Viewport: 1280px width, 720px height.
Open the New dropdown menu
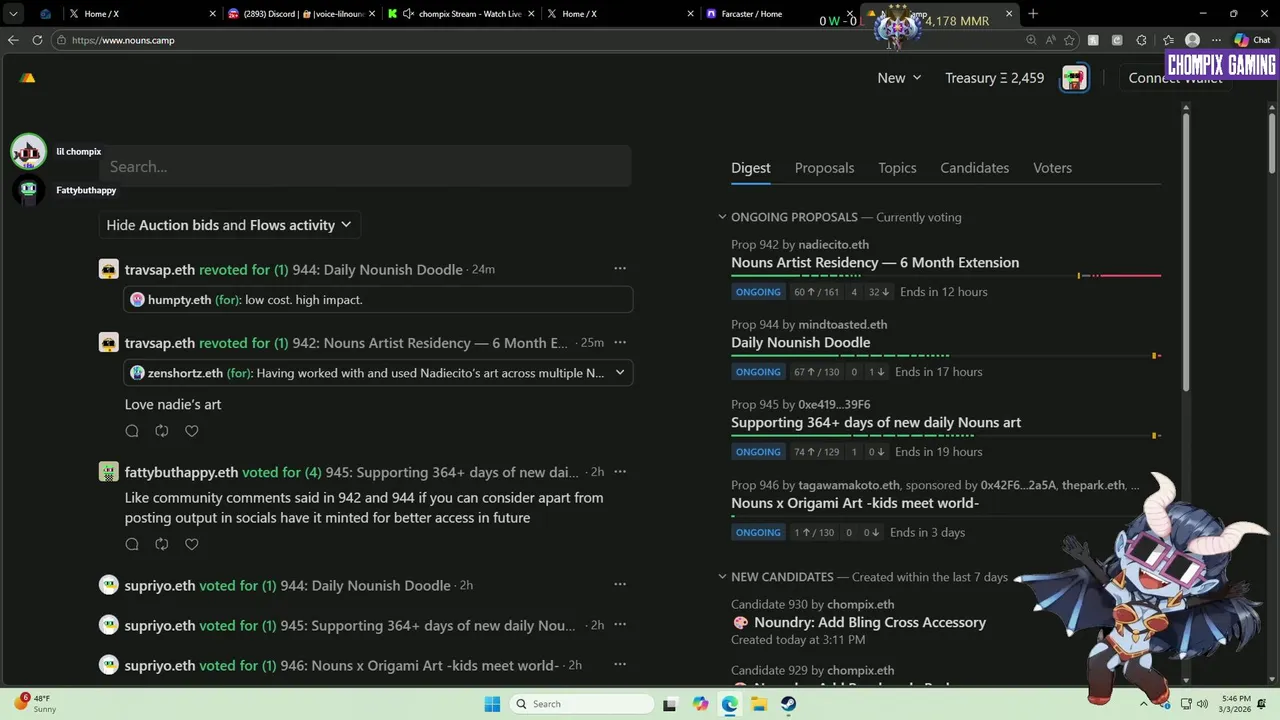pyautogui.click(x=899, y=78)
